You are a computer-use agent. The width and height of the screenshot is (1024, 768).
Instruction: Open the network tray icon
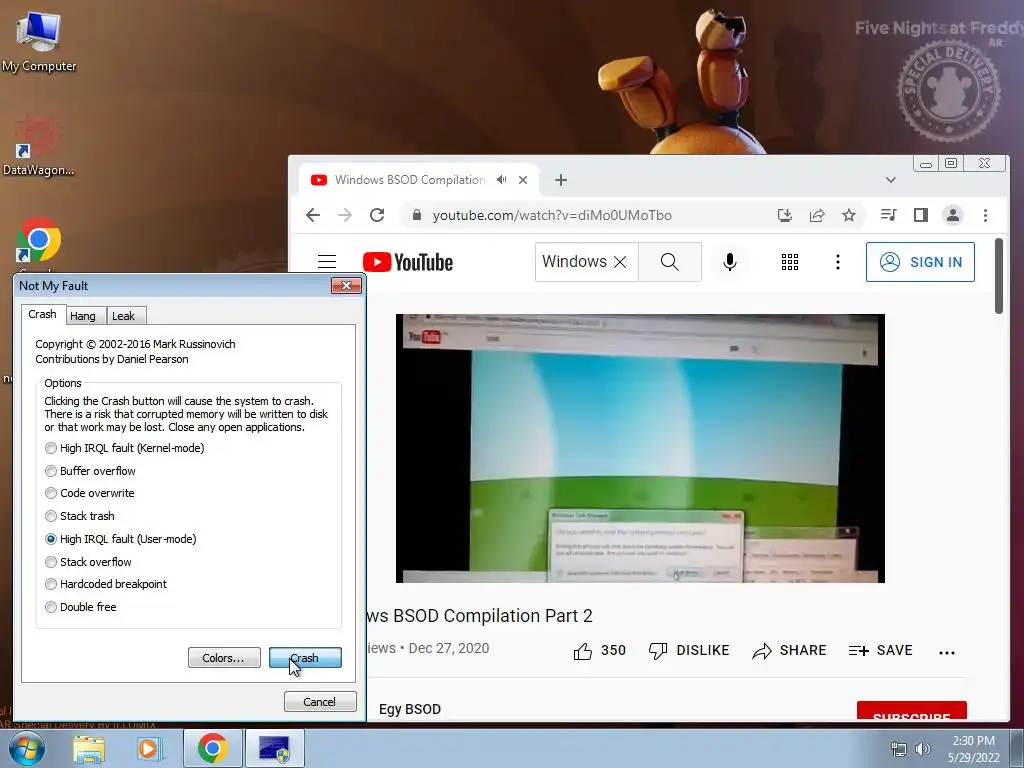tap(899, 749)
